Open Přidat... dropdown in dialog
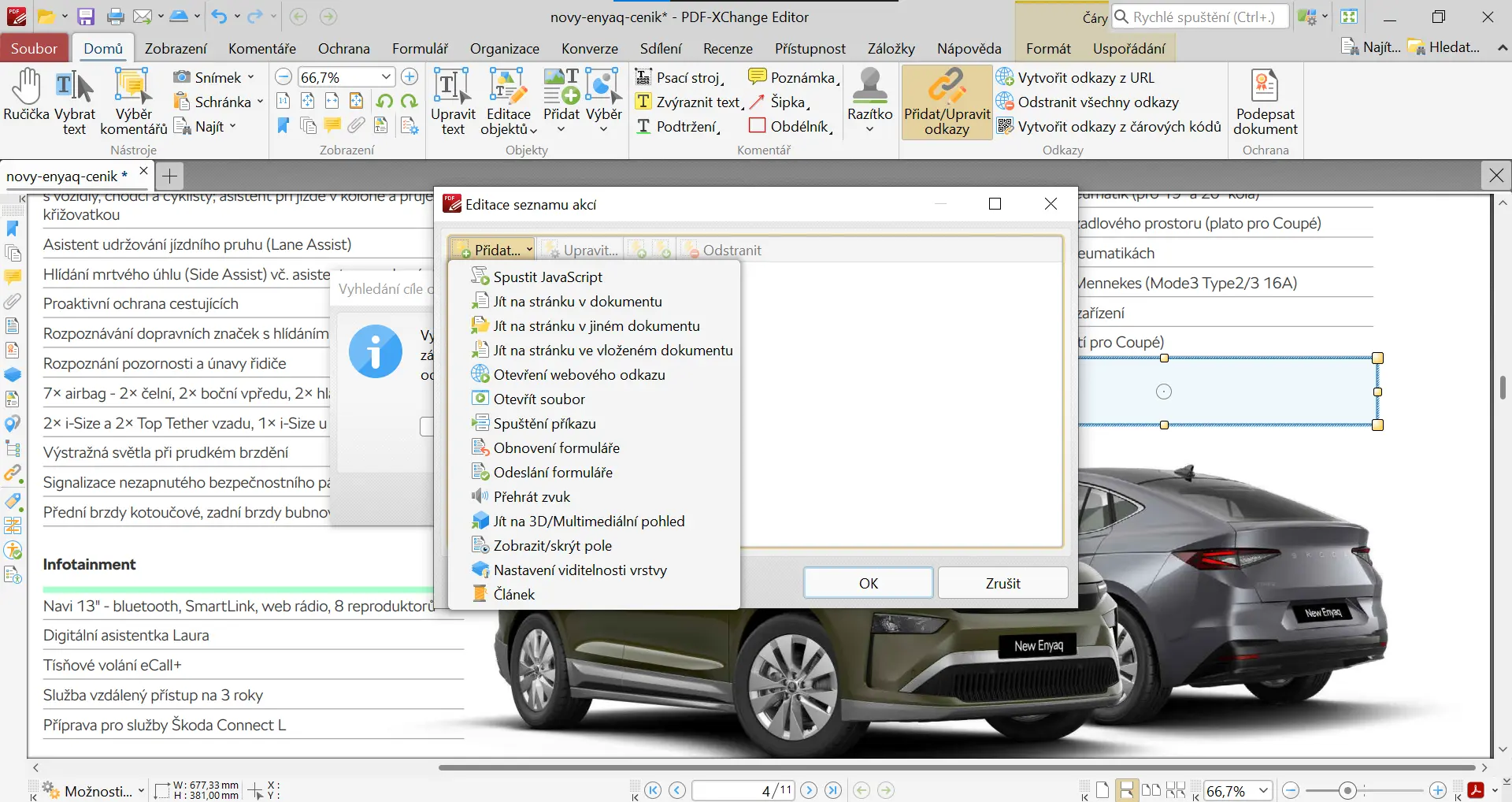This screenshot has height=802, width=1512. click(x=493, y=250)
